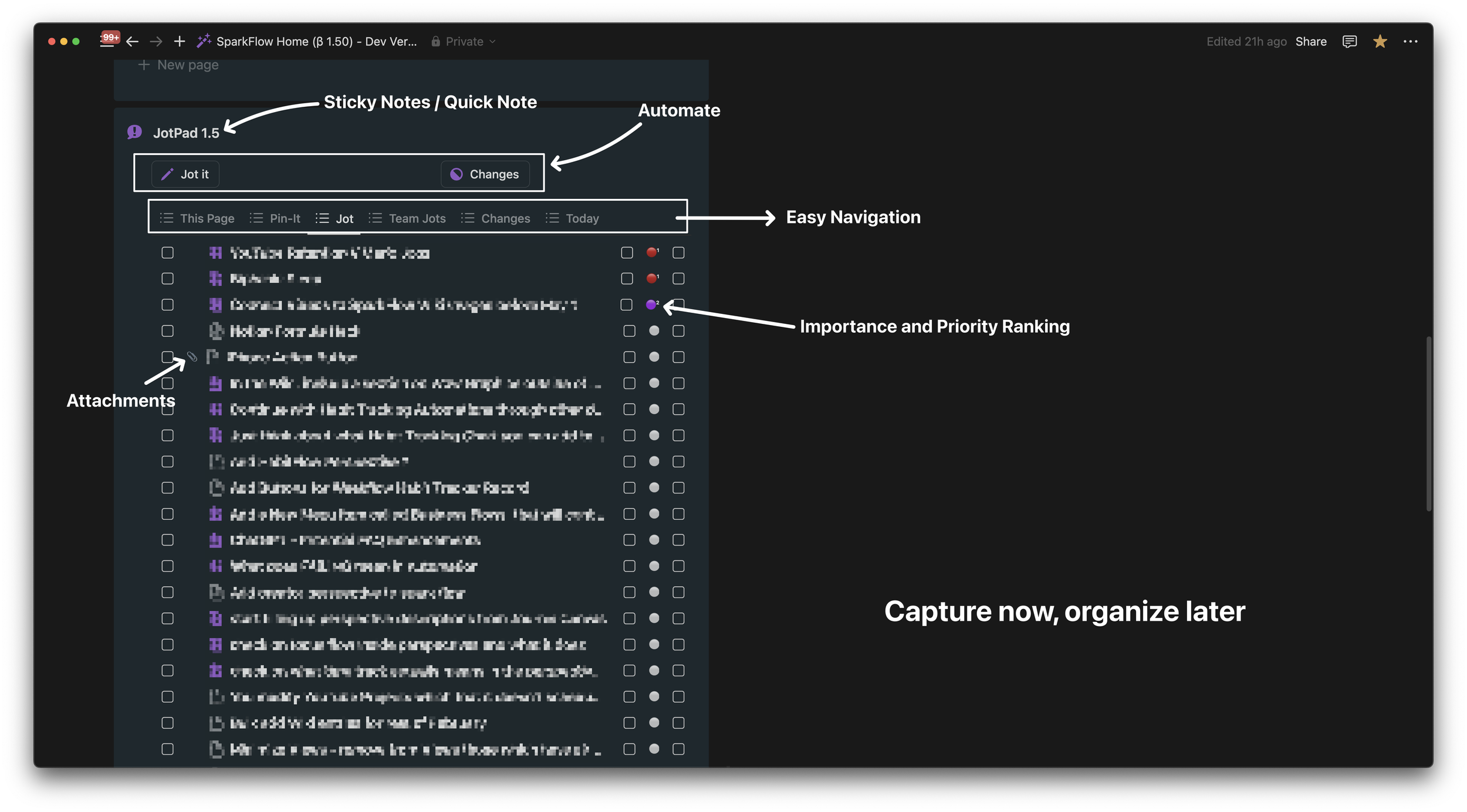Viewport: 1467px width, 812px height.
Task: Open the comments panel icon
Action: point(1349,42)
